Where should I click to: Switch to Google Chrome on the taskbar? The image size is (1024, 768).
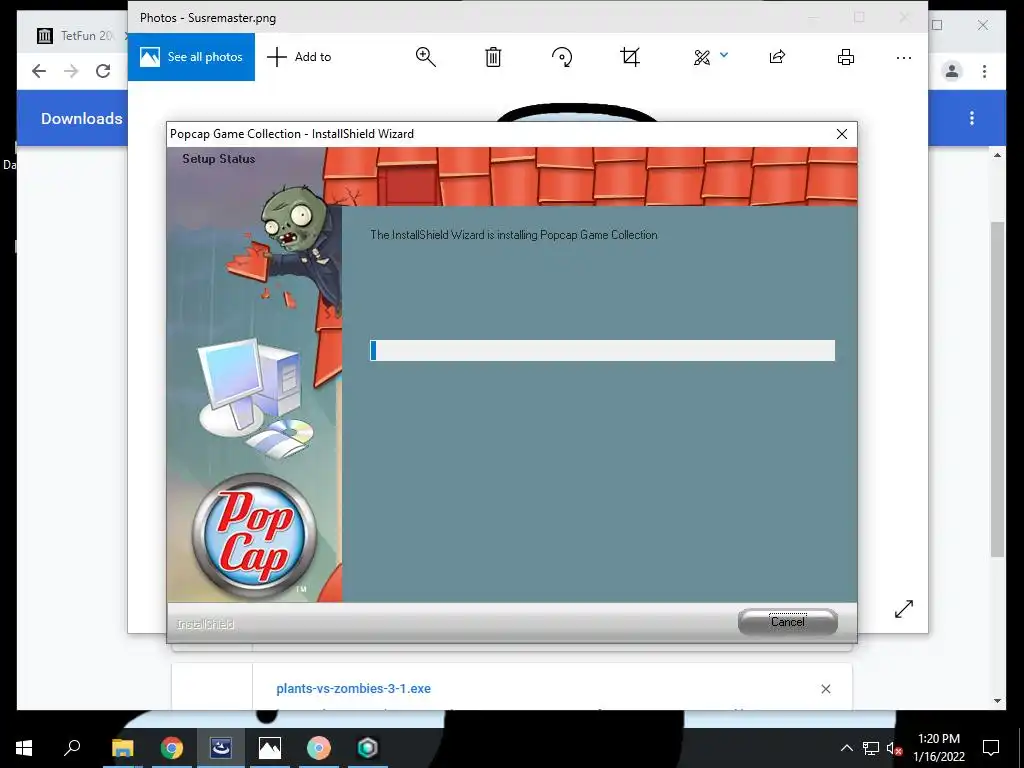pos(172,748)
